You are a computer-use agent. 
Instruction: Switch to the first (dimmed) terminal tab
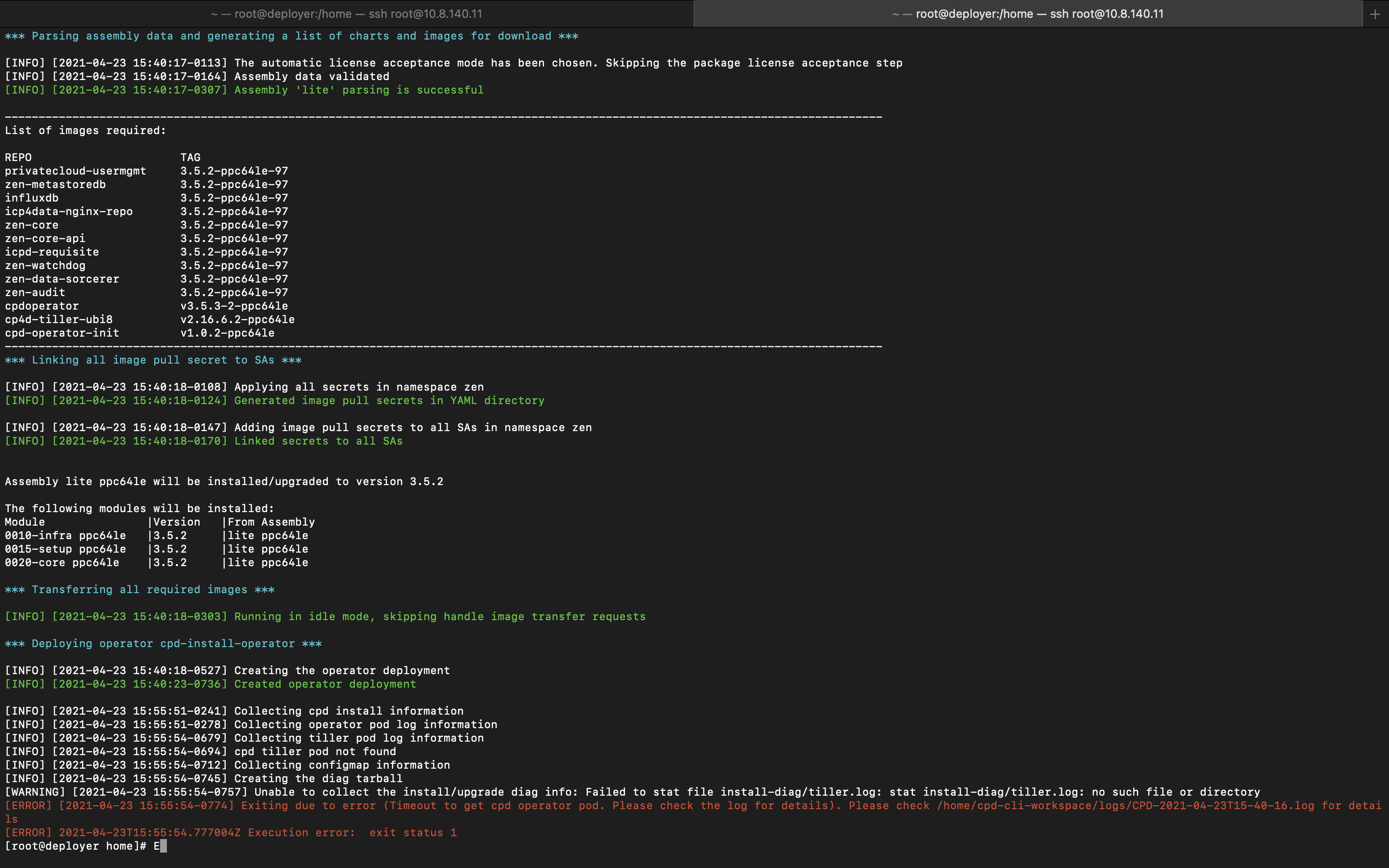tap(347, 14)
